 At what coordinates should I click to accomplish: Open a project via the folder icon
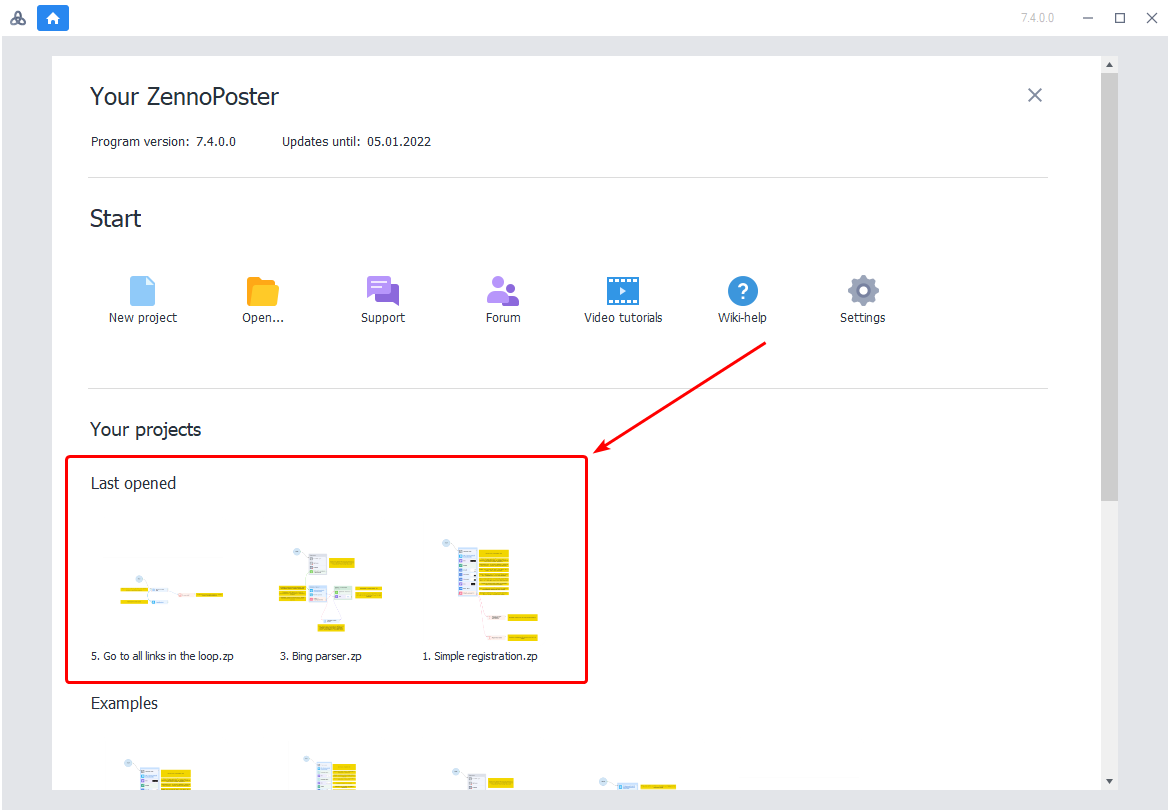(x=263, y=291)
